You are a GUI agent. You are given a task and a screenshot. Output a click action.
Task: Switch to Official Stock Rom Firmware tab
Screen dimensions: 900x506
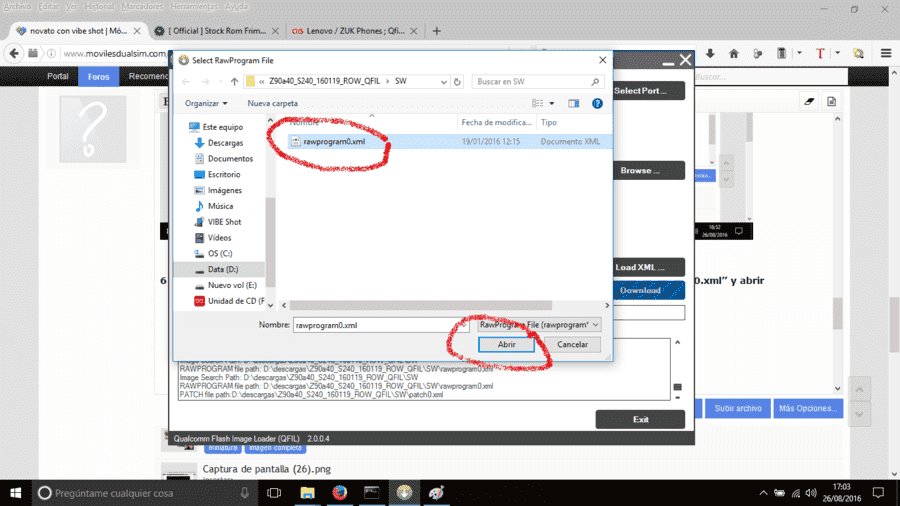[217, 31]
